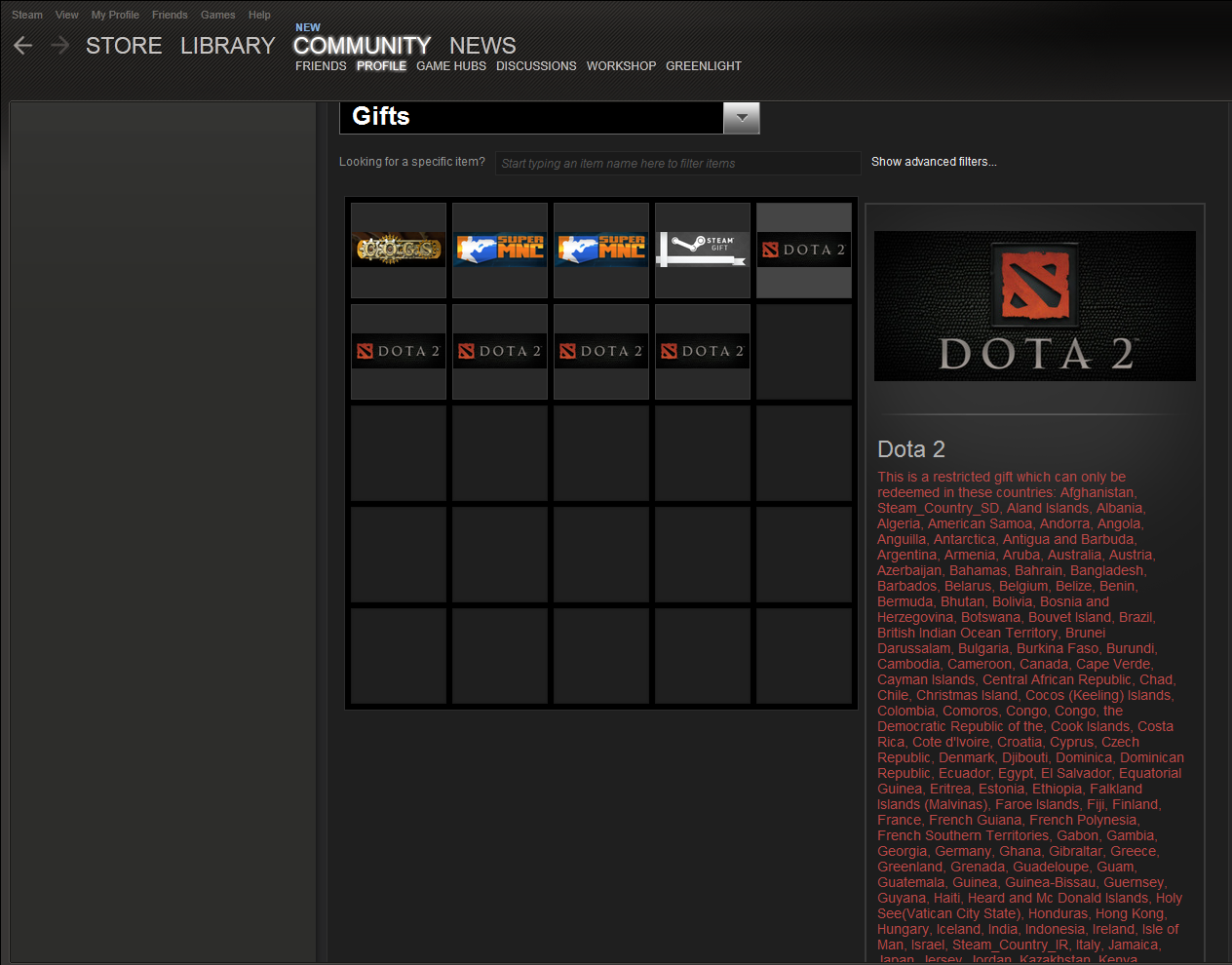
Task: Open the Steam menu
Action: [27, 15]
